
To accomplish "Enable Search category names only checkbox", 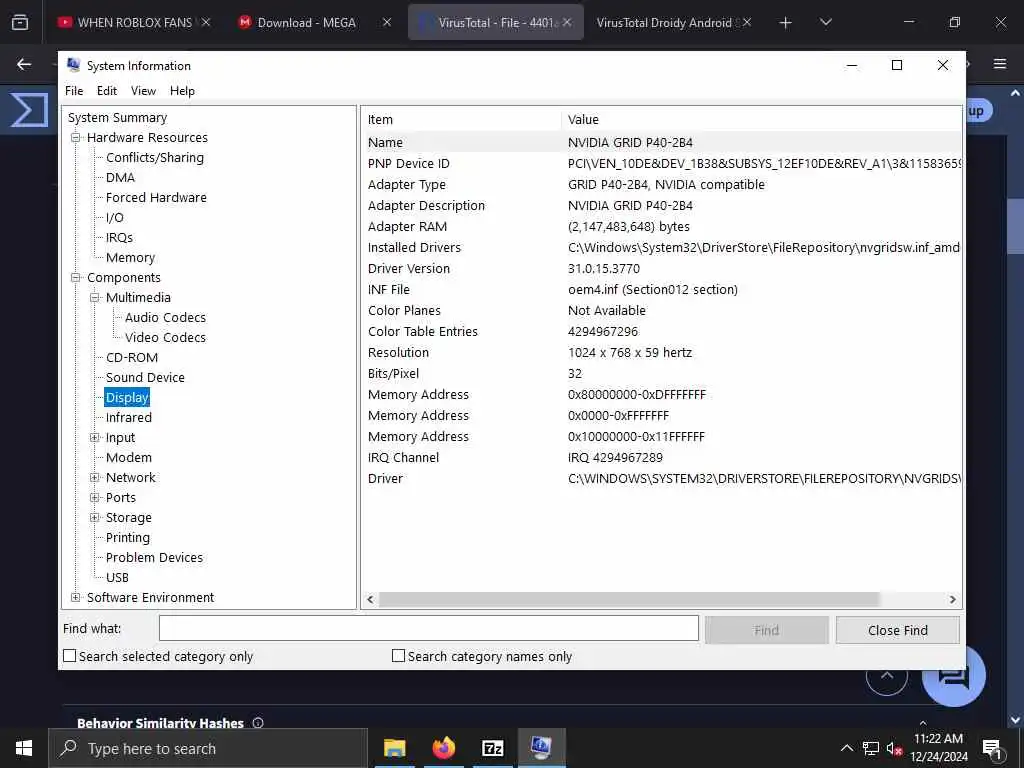I will point(398,656).
